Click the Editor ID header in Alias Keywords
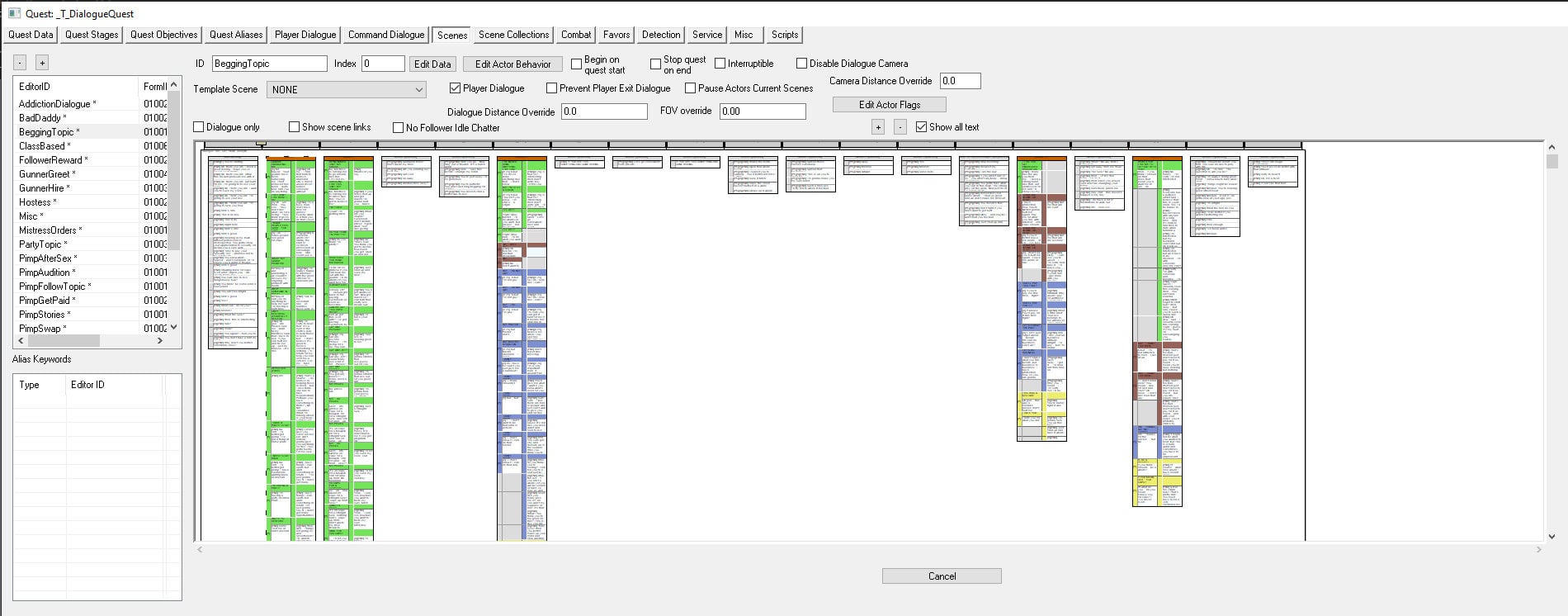This screenshot has width=1568, height=616. (115, 385)
